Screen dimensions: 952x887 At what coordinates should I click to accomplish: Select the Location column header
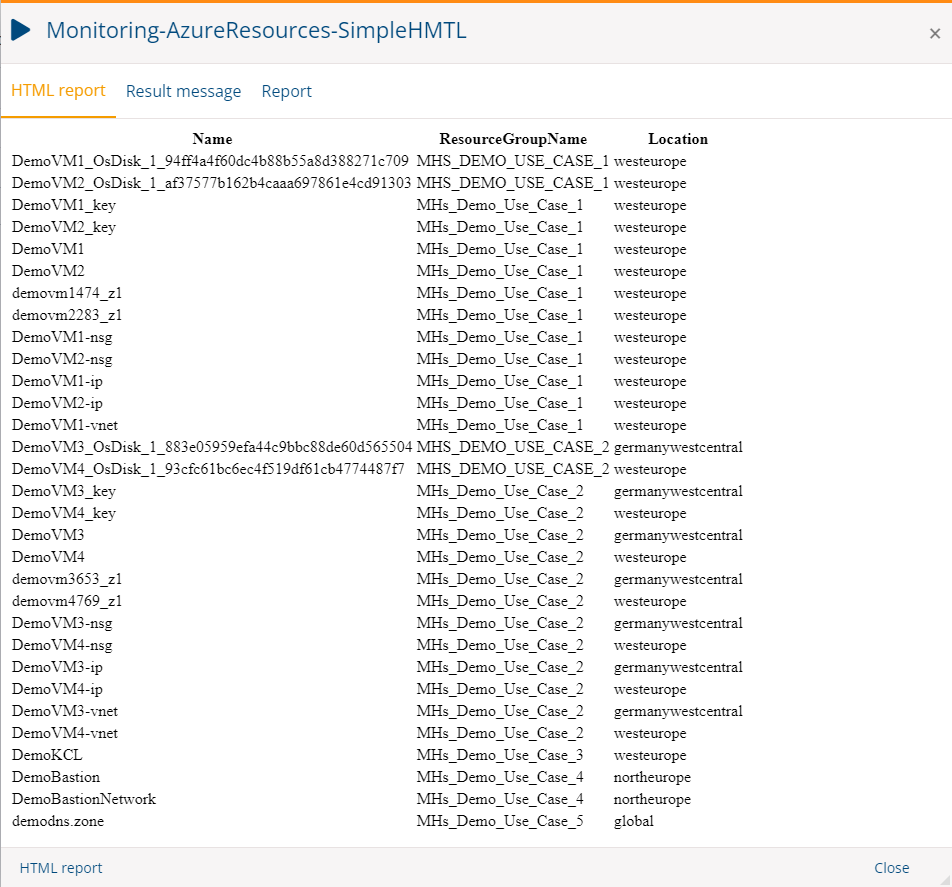[678, 139]
